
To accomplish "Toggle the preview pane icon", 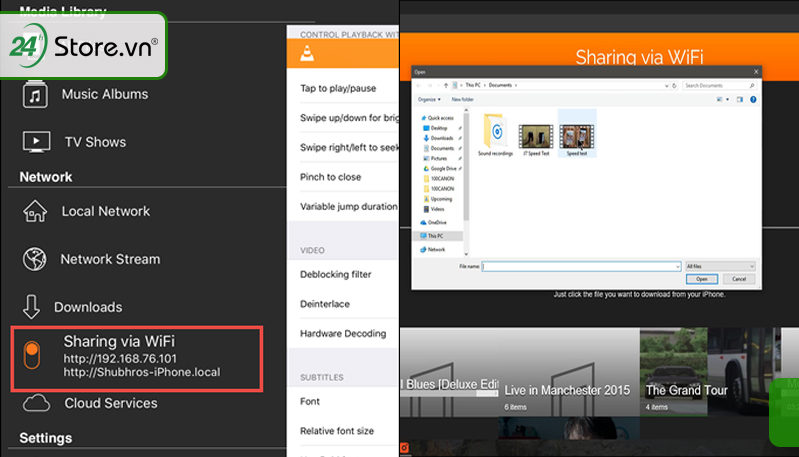I will (740, 99).
